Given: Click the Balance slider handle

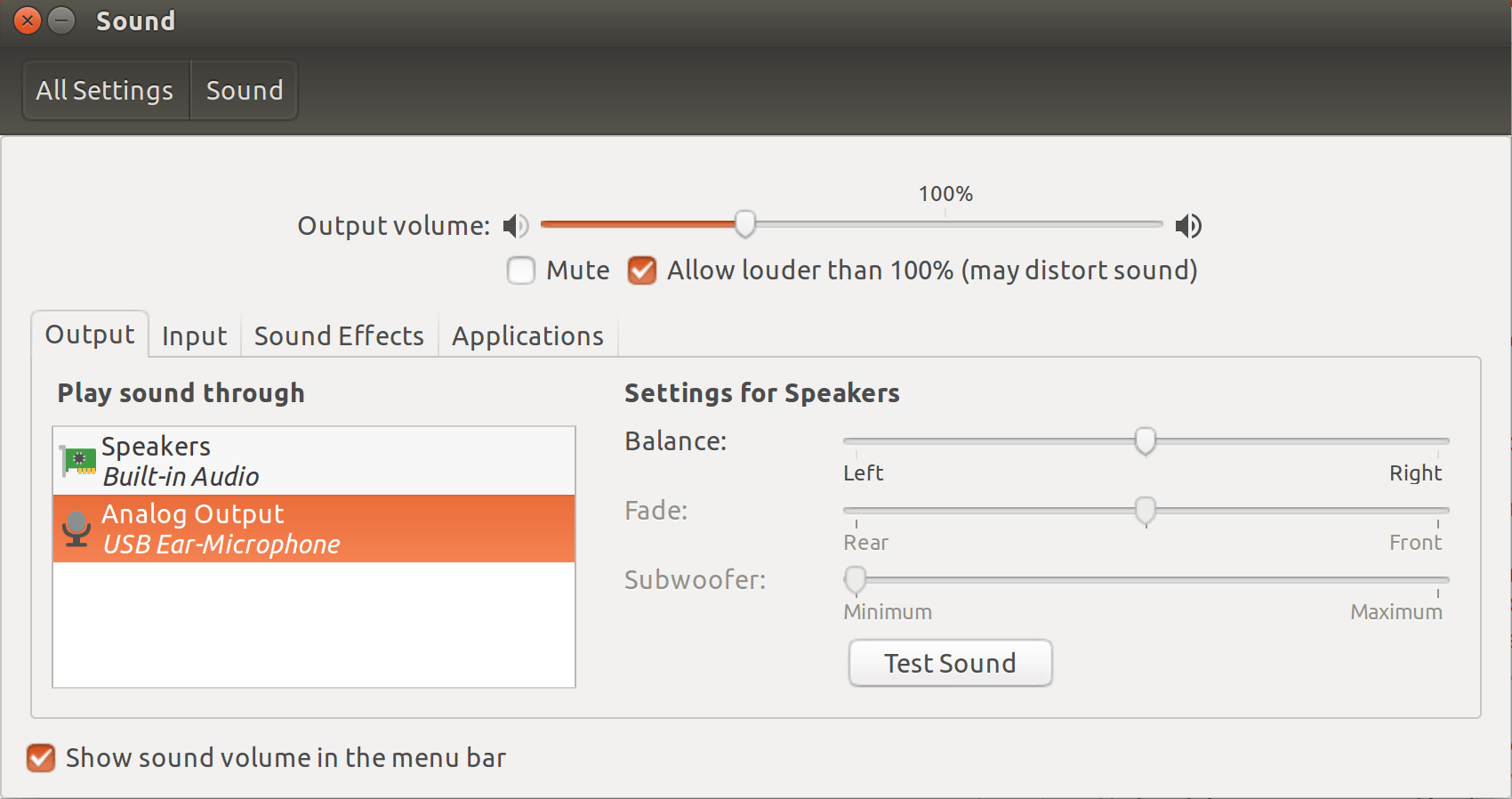Looking at the screenshot, I should click(x=1146, y=440).
